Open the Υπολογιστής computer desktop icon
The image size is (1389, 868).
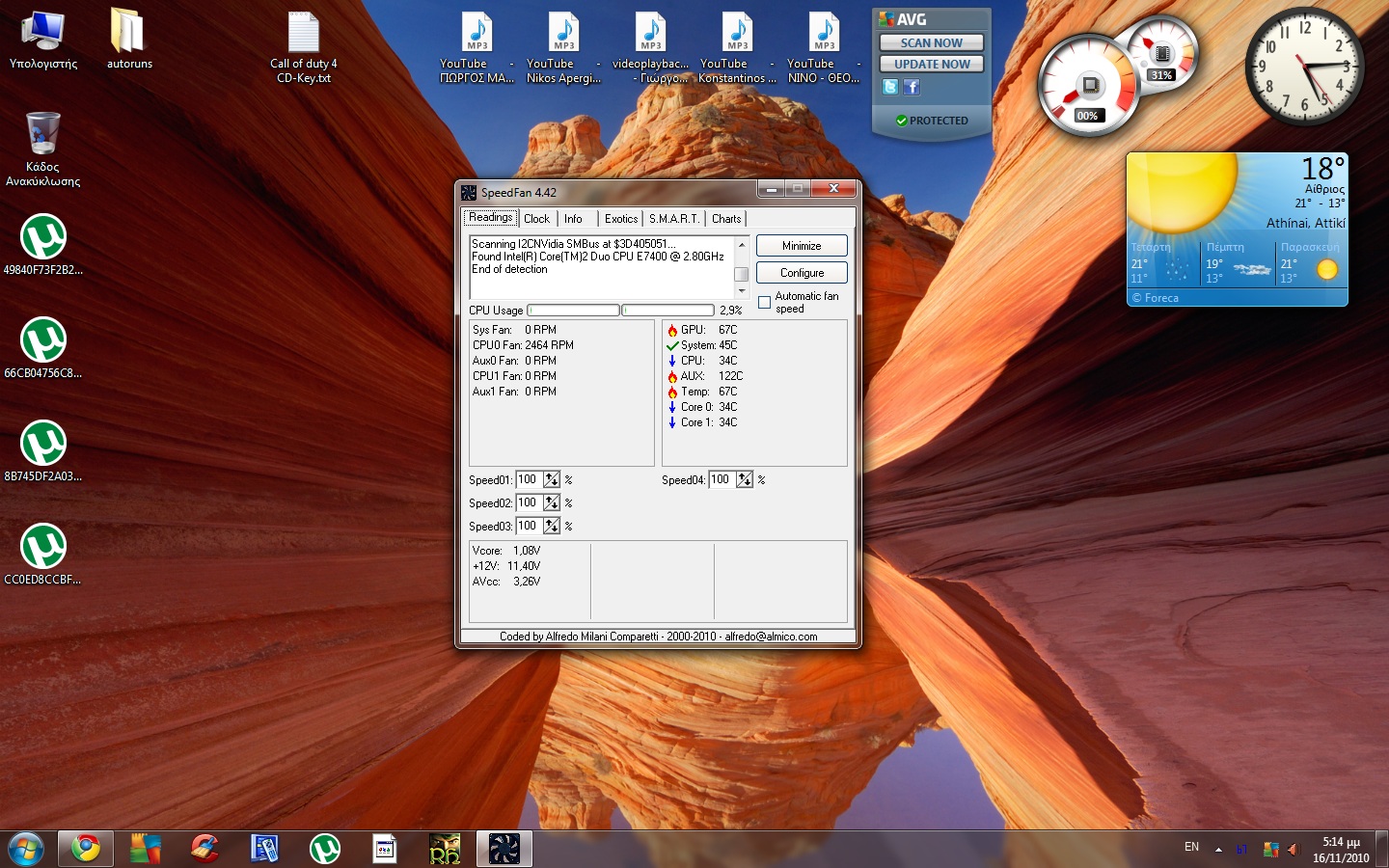[x=43, y=41]
